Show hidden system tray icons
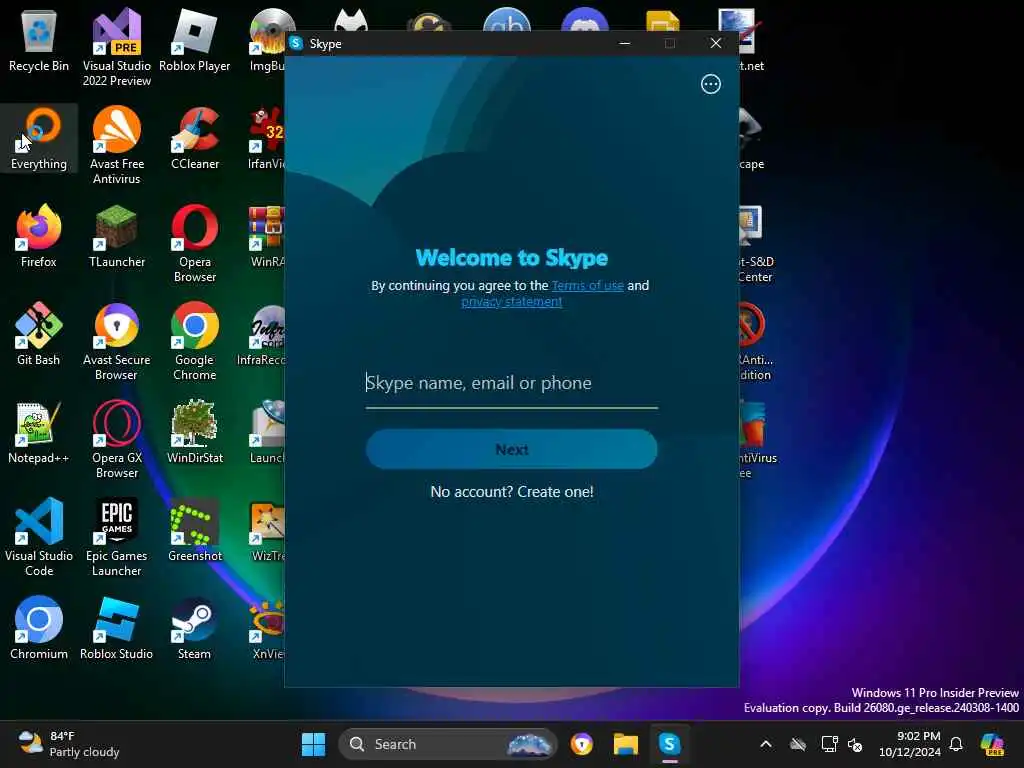Image resolution: width=1024 pixels, height=768 pixels. pyautogui.click(x=766, y=744)
